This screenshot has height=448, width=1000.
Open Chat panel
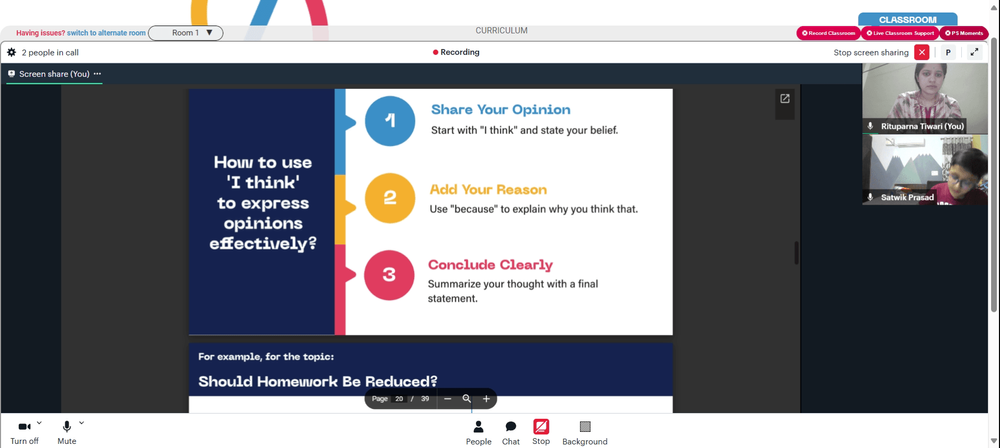[511, 432]
